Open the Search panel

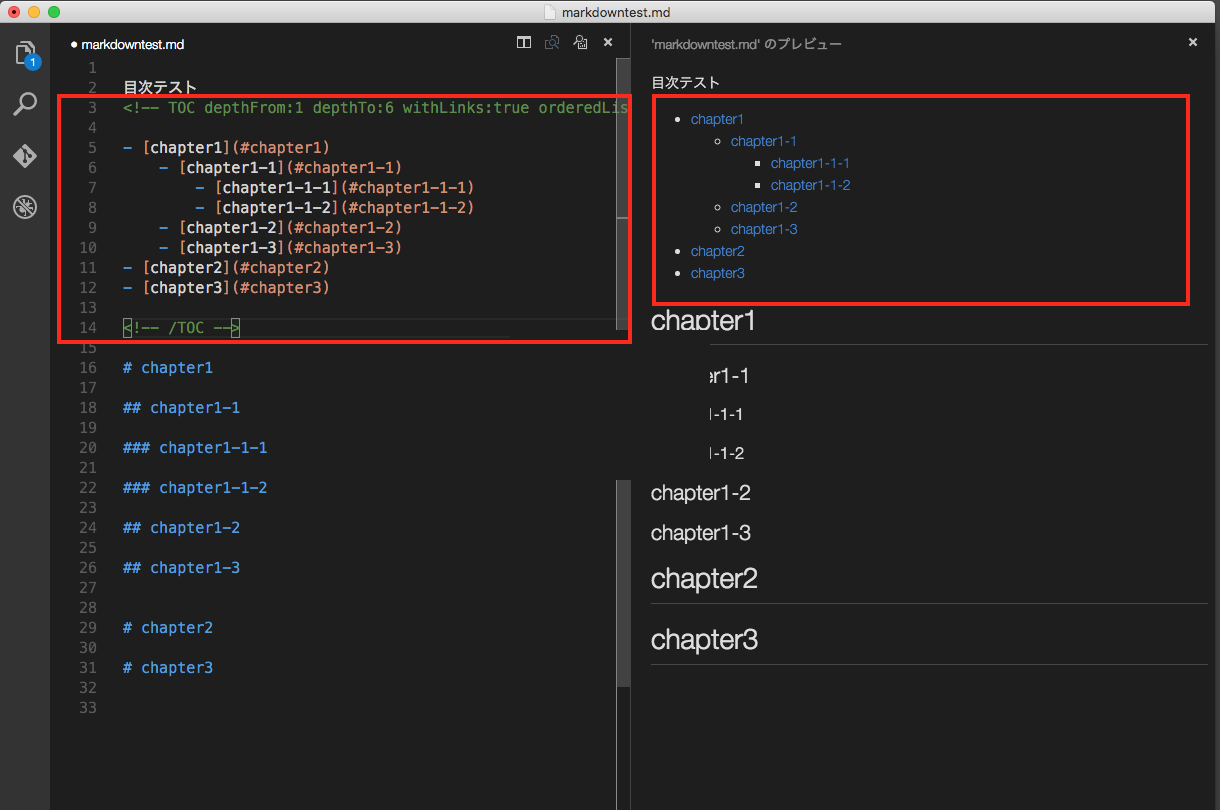pyautogui.click(x=25, y=104)
